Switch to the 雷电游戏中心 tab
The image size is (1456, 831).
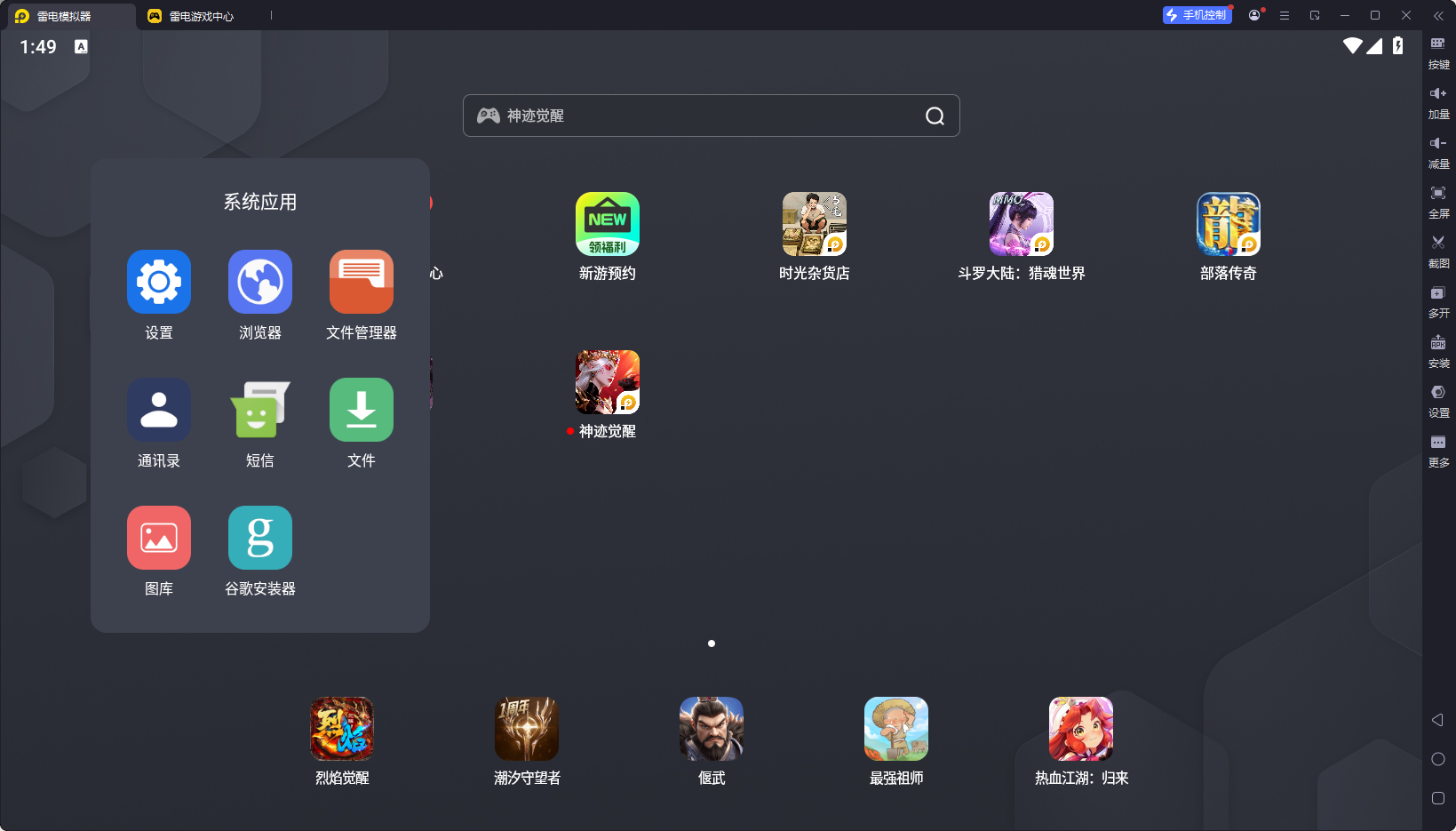[191, 16]
